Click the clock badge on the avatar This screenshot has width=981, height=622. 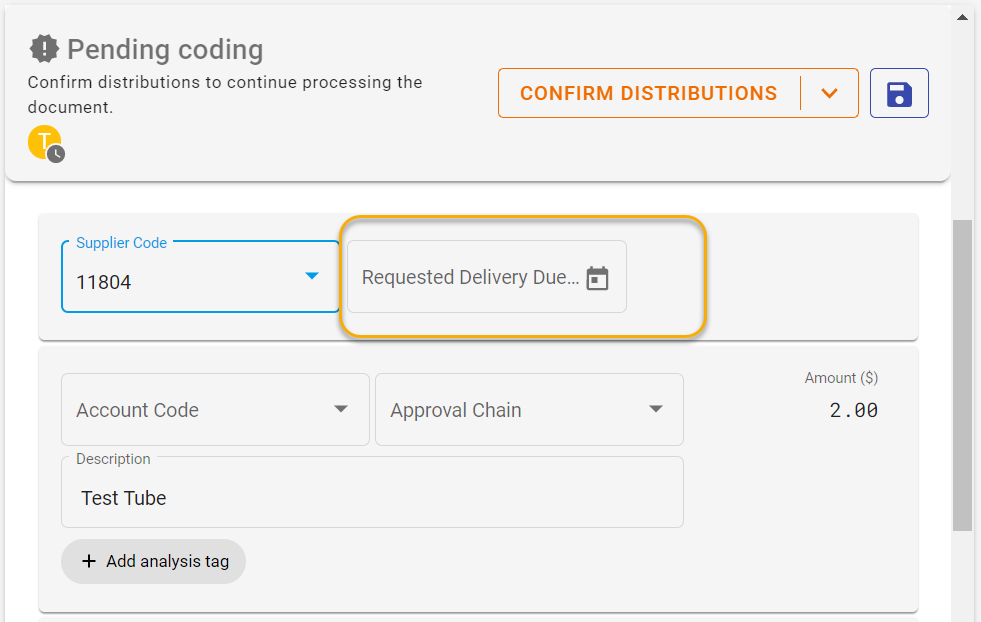(x=57, y=154)
